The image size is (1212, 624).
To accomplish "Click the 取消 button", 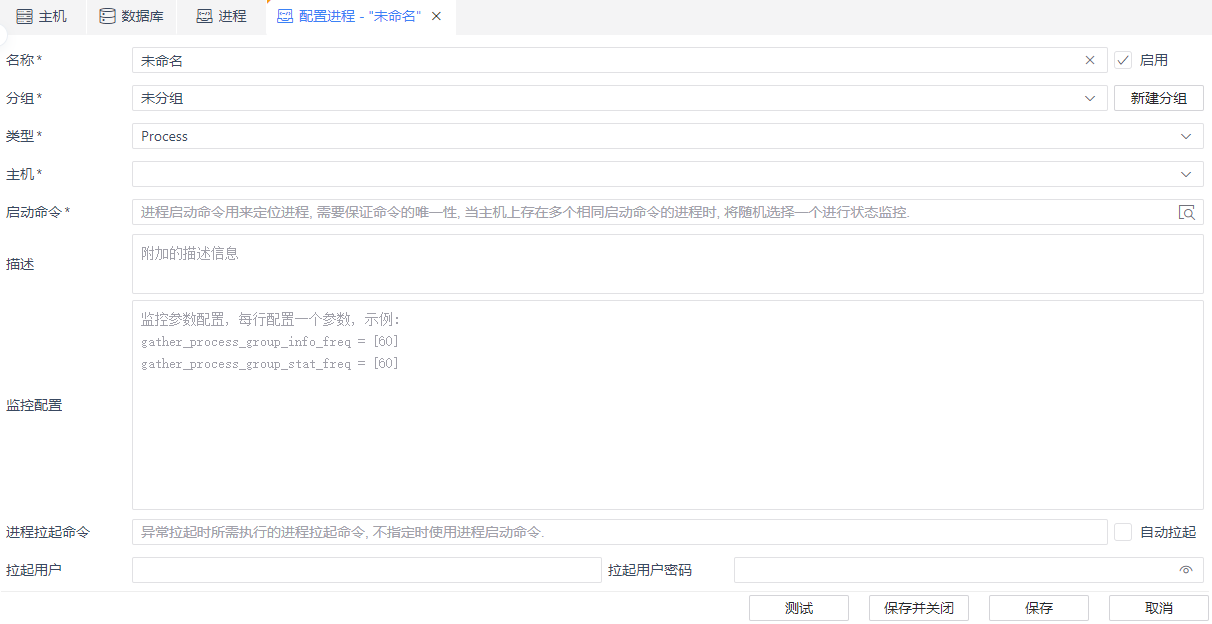I will tap(1159, 608).
